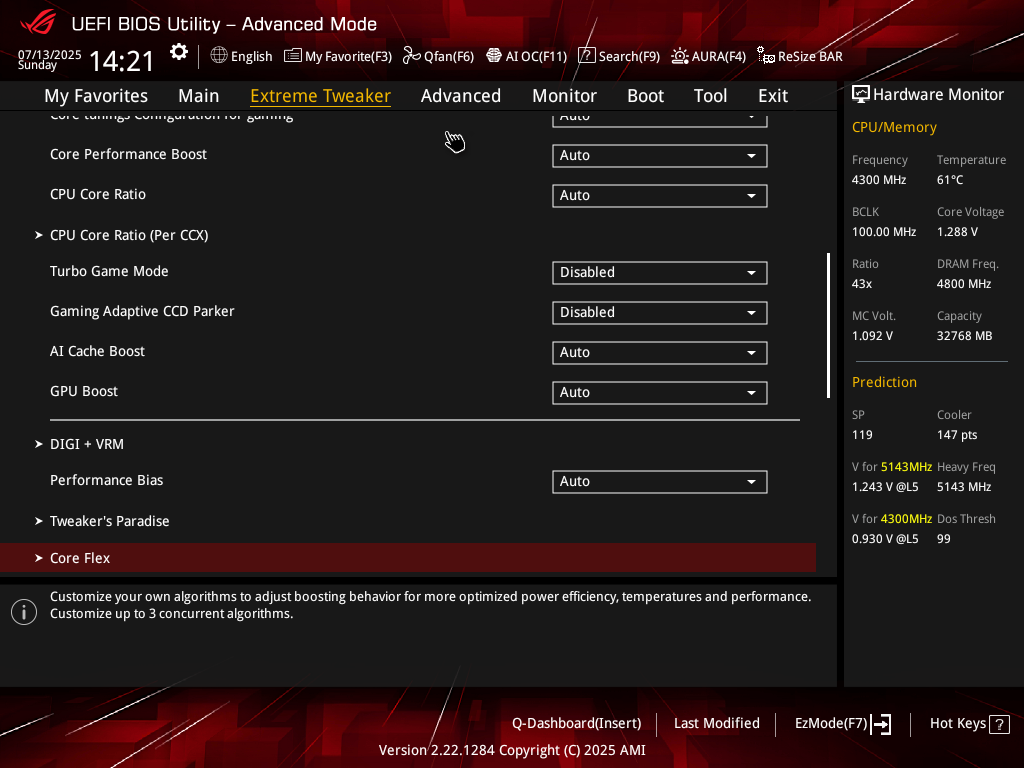
Task: Open Core Performance Boost dropdown
Action: [660, 155]
